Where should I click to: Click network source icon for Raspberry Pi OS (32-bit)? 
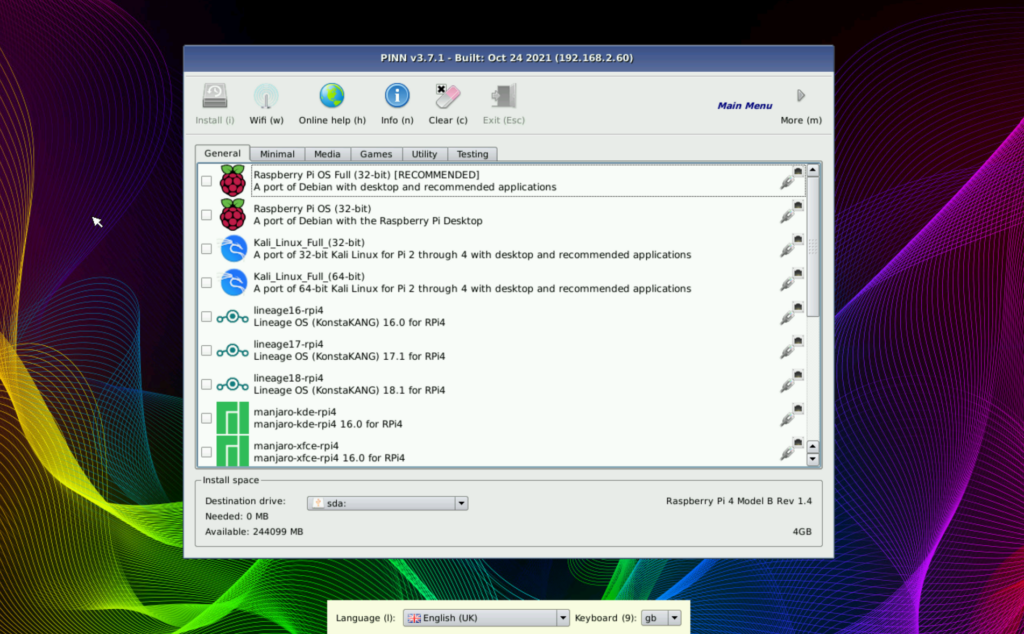point(792,213)
